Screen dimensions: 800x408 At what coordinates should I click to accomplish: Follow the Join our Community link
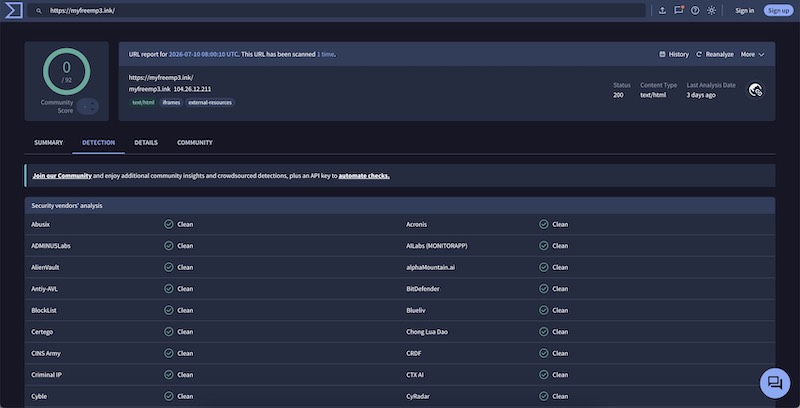click(62, 175)
